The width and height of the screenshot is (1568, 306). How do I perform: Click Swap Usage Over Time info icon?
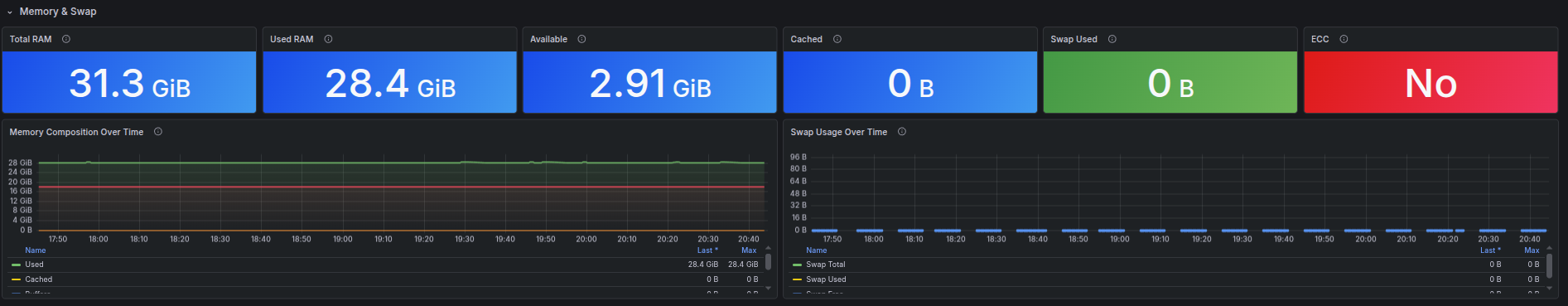click(x=902, y=132)
